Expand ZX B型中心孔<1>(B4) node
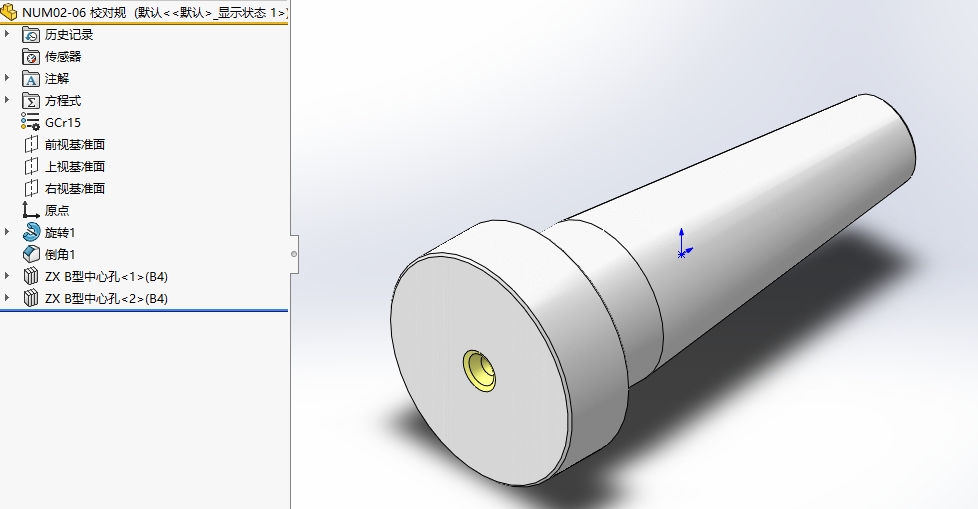Viewport: 978px width, 509px height. pyautogui.click(x=7, y=276)
